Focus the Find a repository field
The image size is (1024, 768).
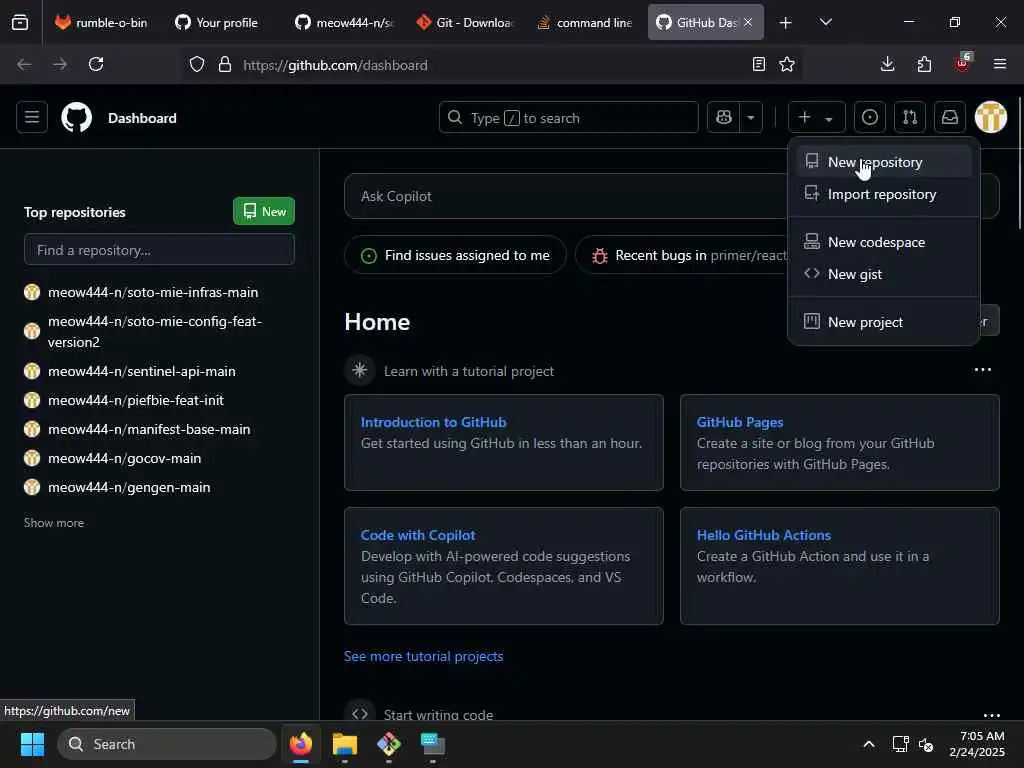(159, 250)
